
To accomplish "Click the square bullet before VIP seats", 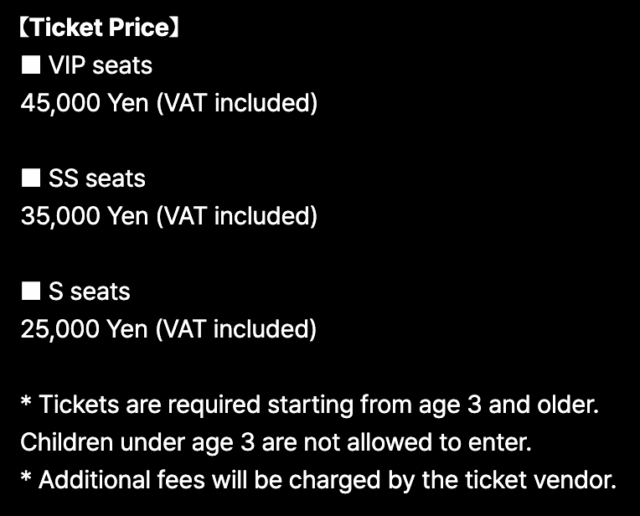I will click(31, 66).
